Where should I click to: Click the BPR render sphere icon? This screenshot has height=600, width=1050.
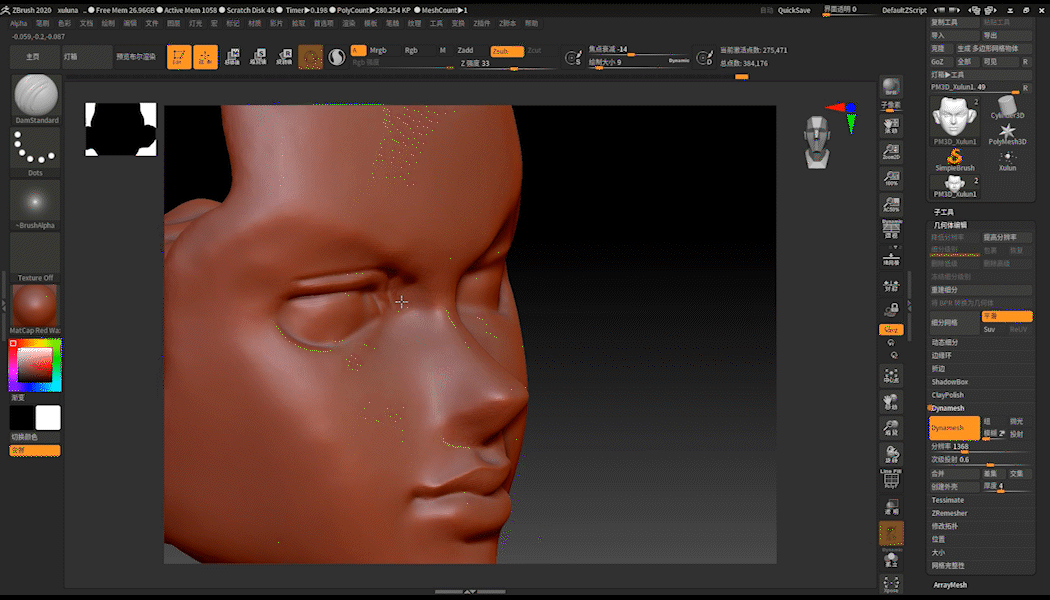coord(890,88)
